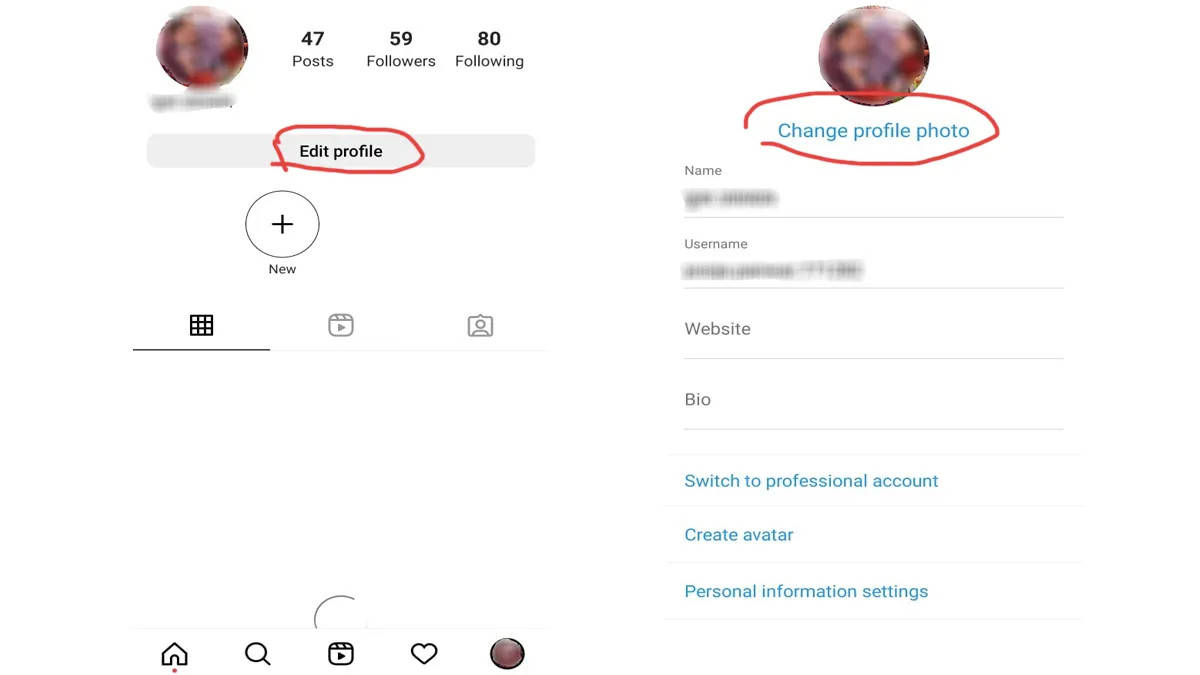The image size is (1200, 675).
Task: Open Personal information settings
Action: 806,591
